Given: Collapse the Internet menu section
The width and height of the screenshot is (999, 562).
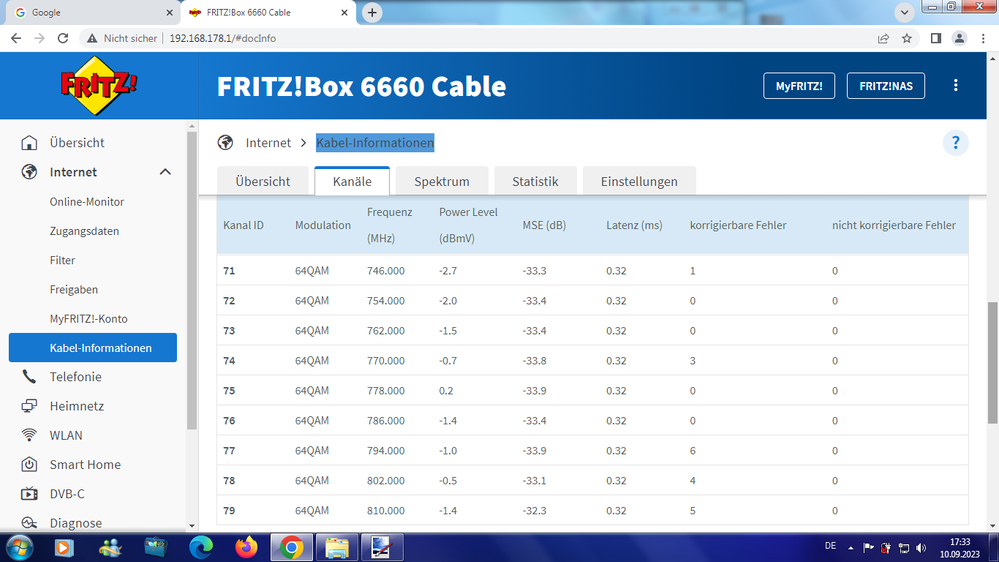Looking at the screenshot, I should [x=165, y=172].
